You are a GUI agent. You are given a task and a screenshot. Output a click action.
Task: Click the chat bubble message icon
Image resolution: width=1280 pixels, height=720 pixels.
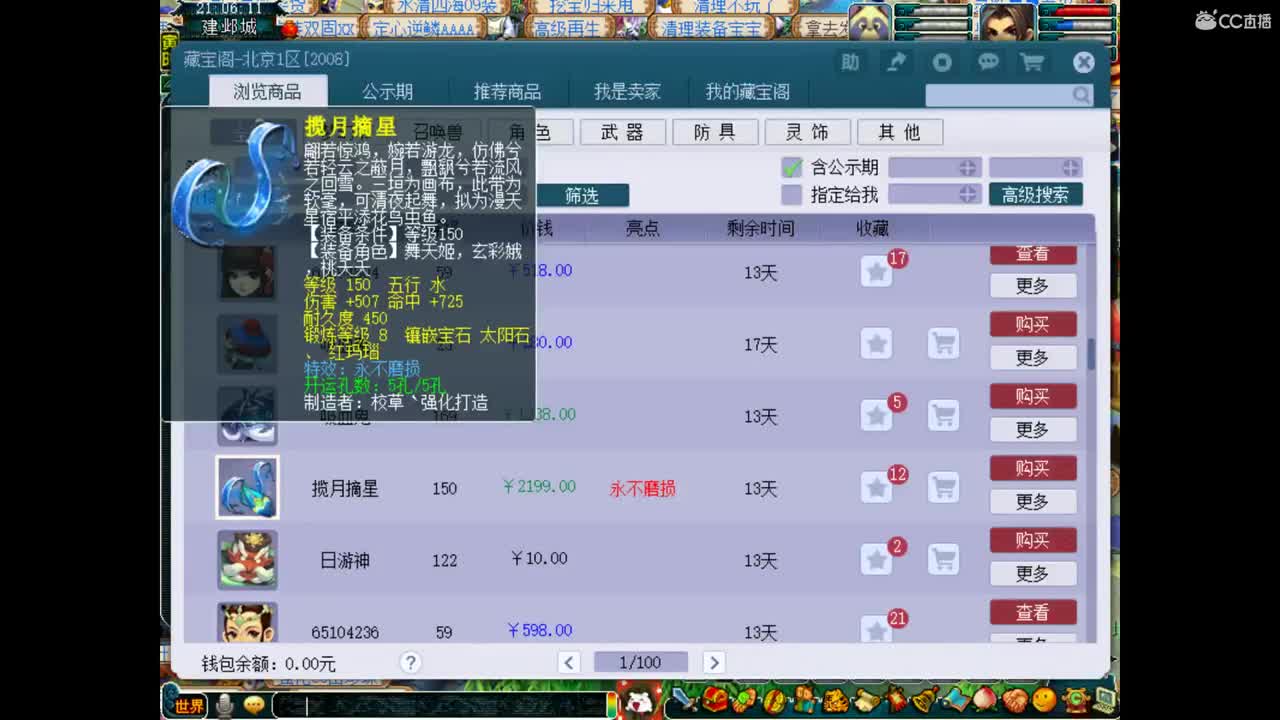(988, 62)
